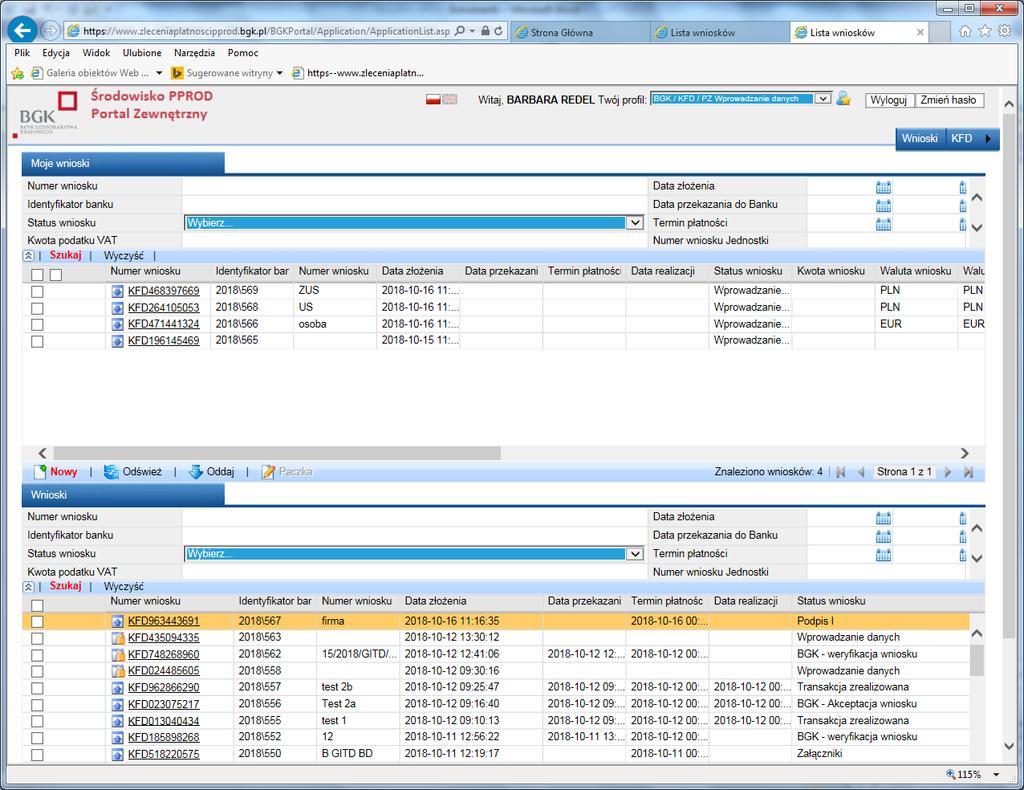Image resolution: width=1024 pixels, height=790 pixels.
Task: Tick the checkbox for row KFD435094335
Action: [x=37, y=639]
